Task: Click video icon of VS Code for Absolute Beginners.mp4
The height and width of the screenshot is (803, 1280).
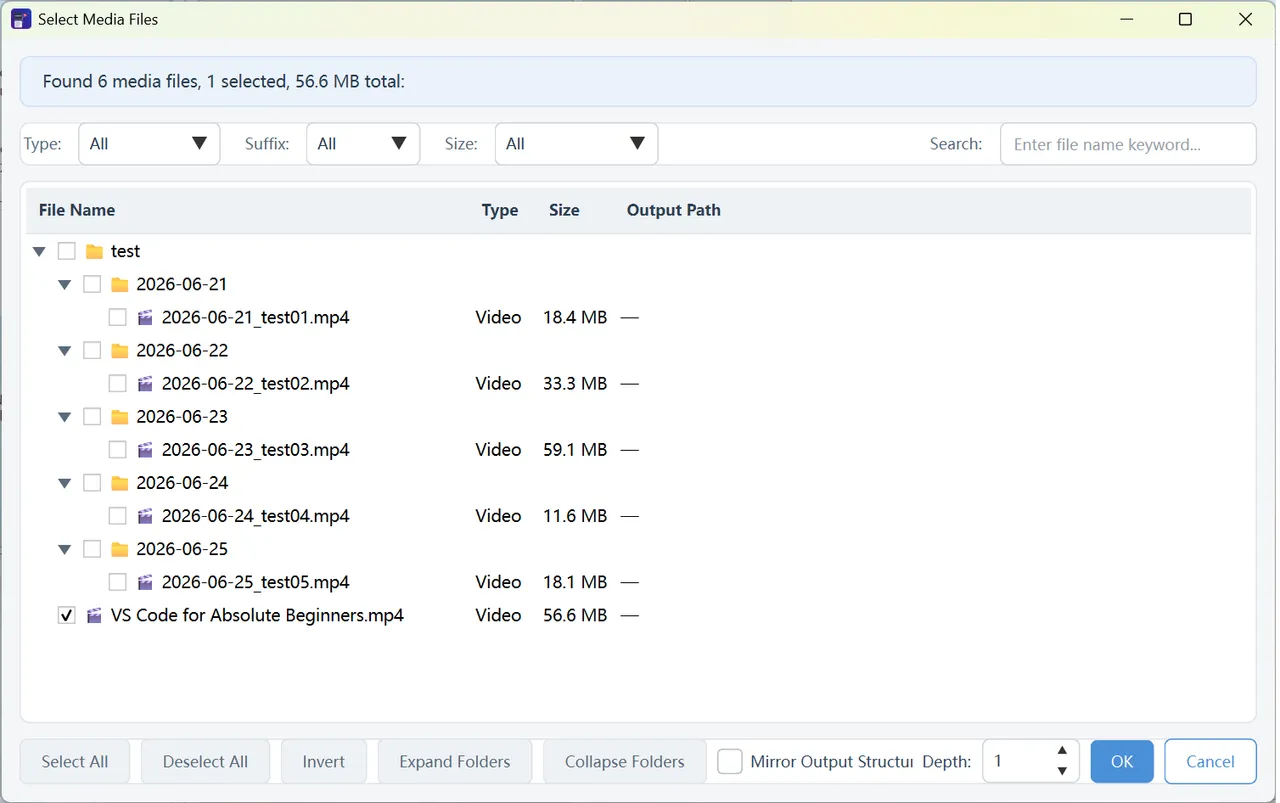Action: pos(95,616)
